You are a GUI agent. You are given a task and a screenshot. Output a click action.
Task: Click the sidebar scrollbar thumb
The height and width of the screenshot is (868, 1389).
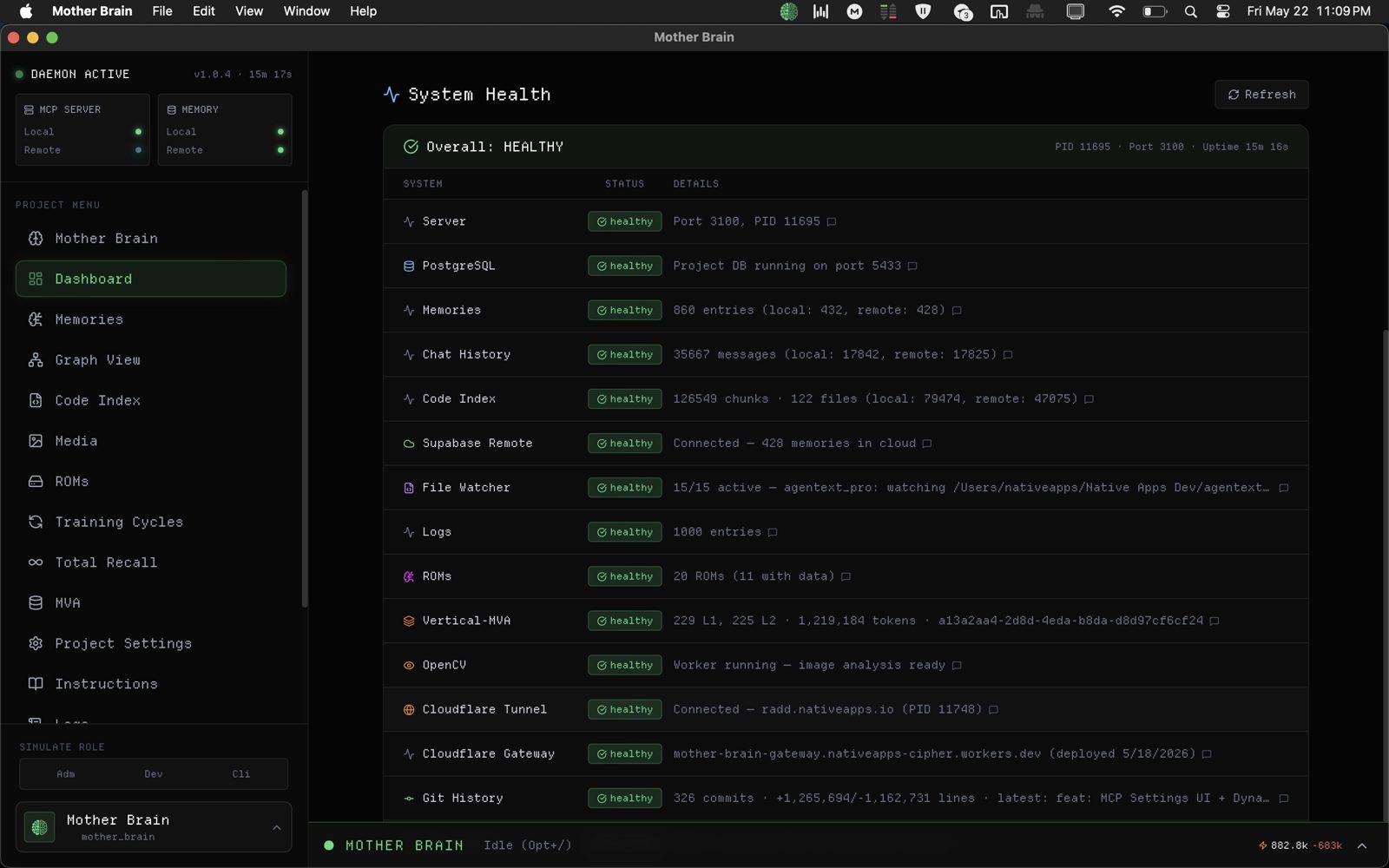(x=305, y=399)
